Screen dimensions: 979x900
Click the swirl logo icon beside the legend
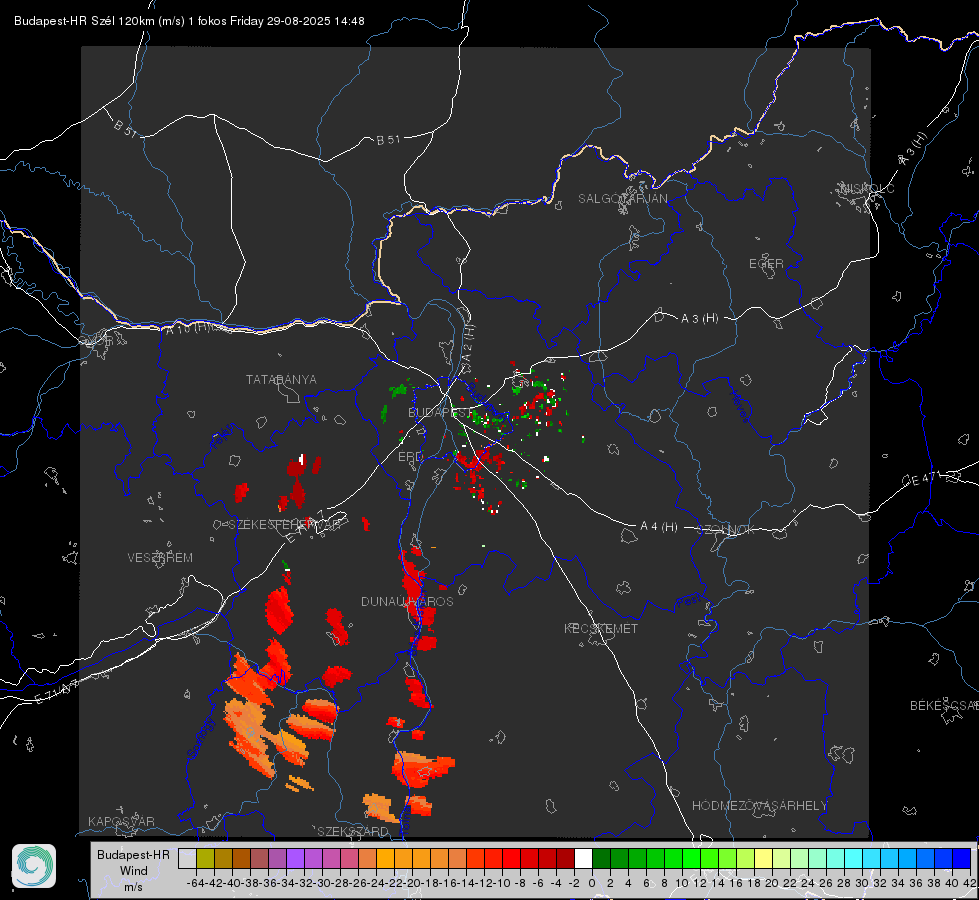34,866
